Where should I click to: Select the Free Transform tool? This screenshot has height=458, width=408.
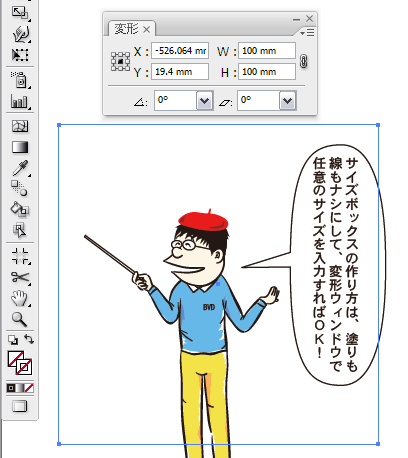pos(20,55)
